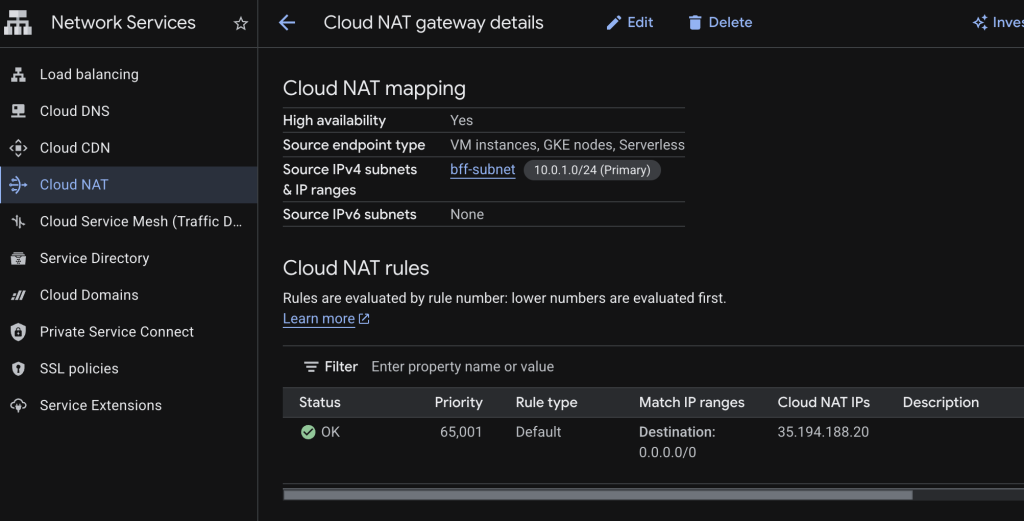Click the Delete button label
The width and height of the screenshot is (1024, 521).
coord(730,23)
